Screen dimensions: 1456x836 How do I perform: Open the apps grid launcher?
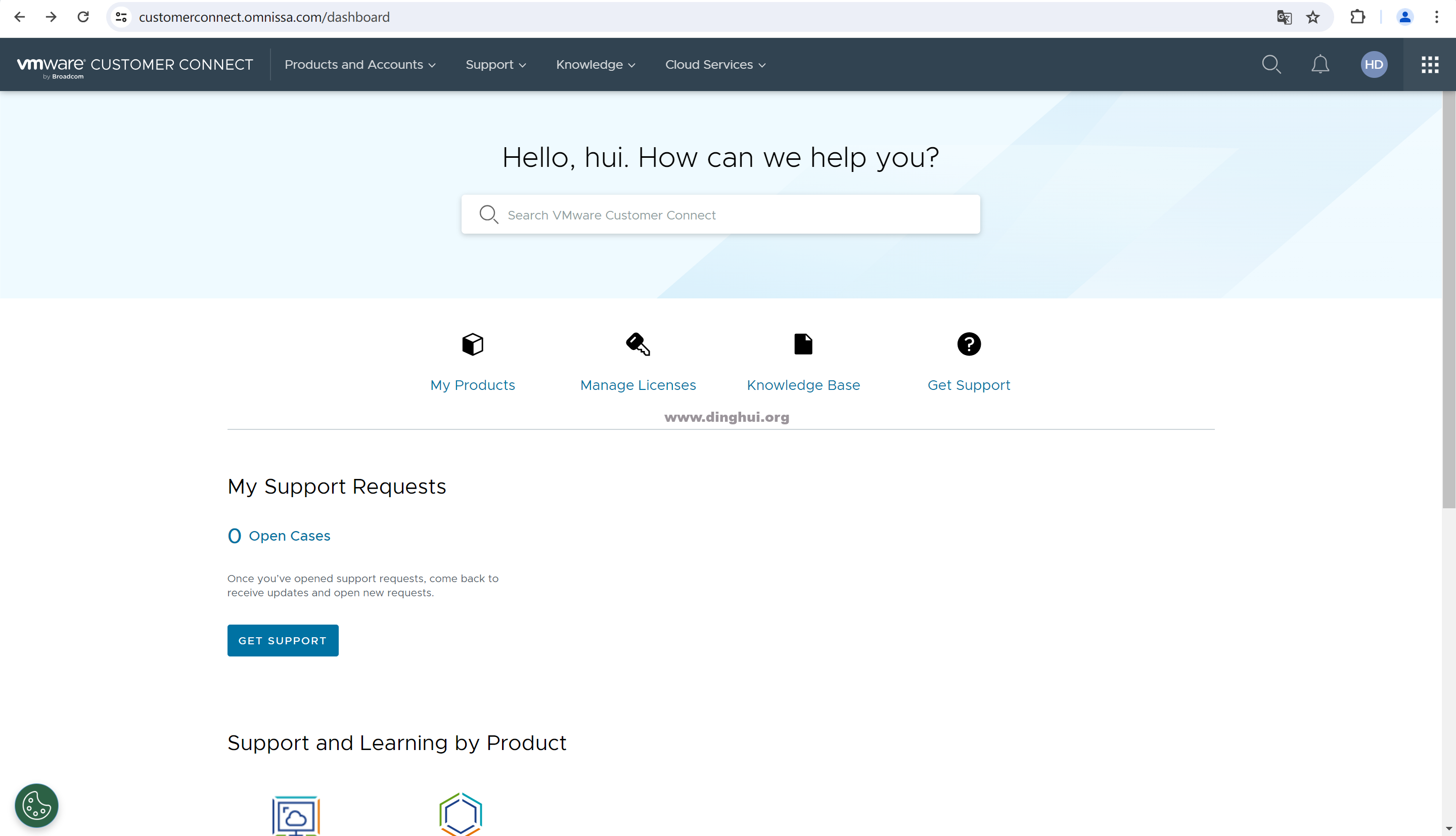click(1430, 64)
